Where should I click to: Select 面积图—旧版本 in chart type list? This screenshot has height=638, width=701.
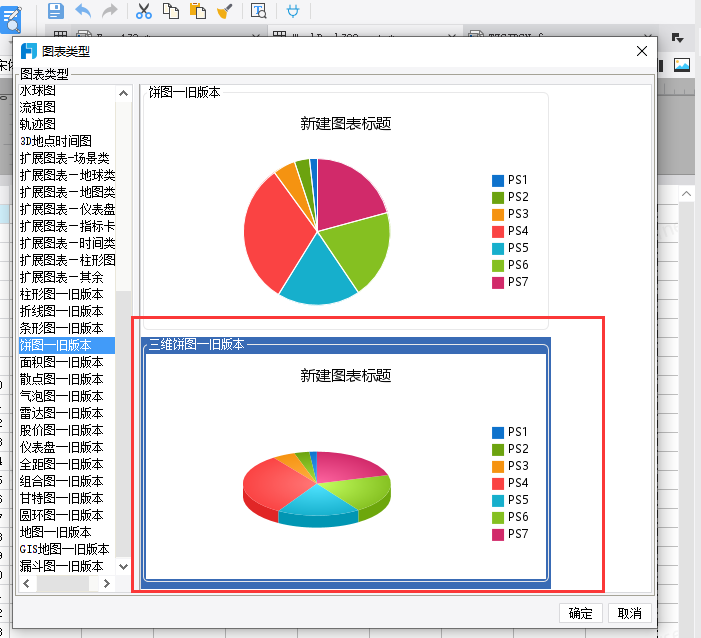click(62, 362)
